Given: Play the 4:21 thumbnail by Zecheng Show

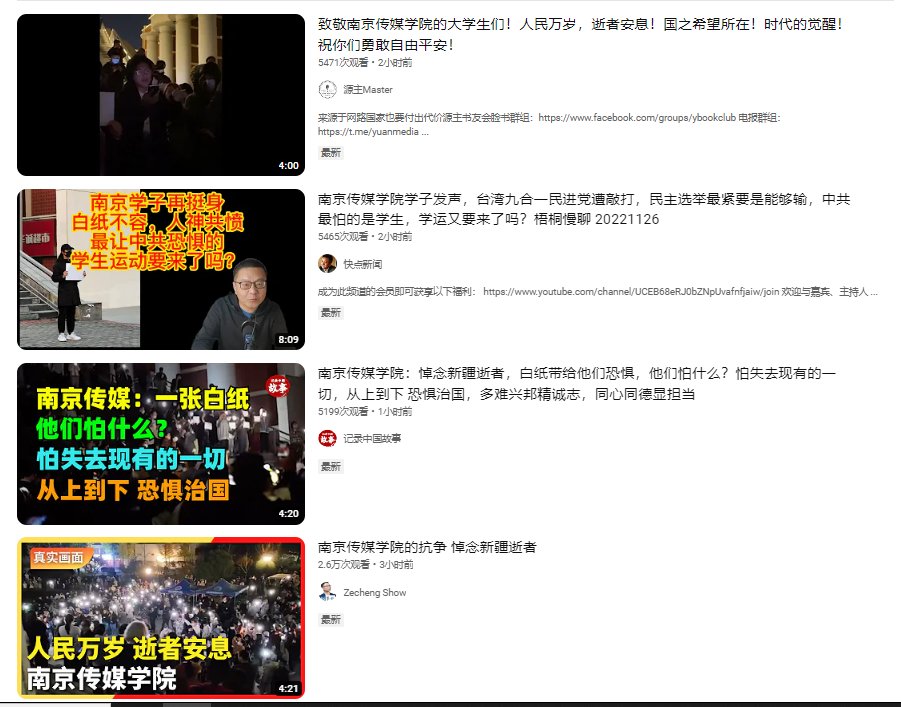Looking at the screenshot, I should tap(161, 618).
